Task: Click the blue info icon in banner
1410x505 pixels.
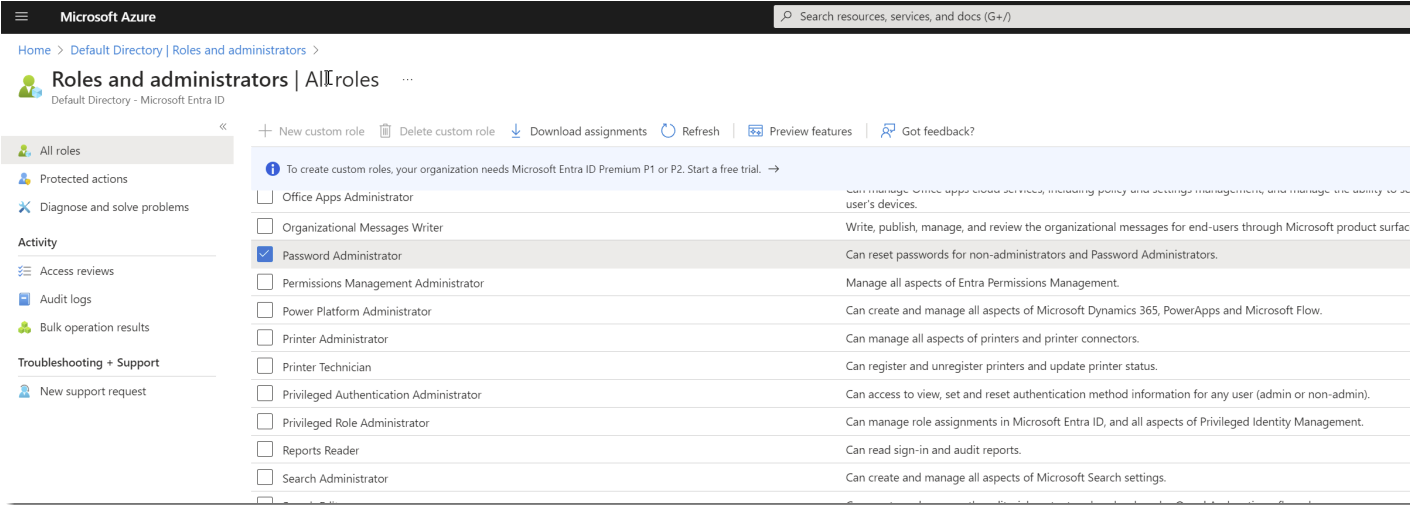Action: (272, 169)
